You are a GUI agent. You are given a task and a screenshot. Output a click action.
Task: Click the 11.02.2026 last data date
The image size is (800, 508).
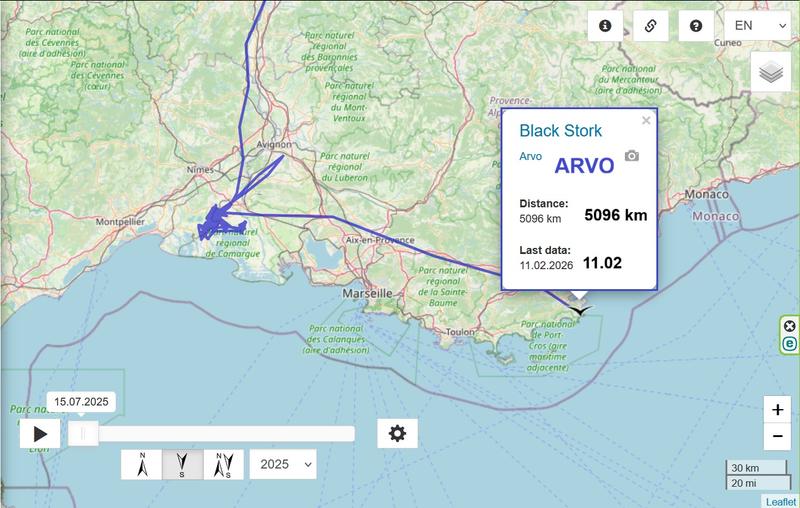coord(546,265)
